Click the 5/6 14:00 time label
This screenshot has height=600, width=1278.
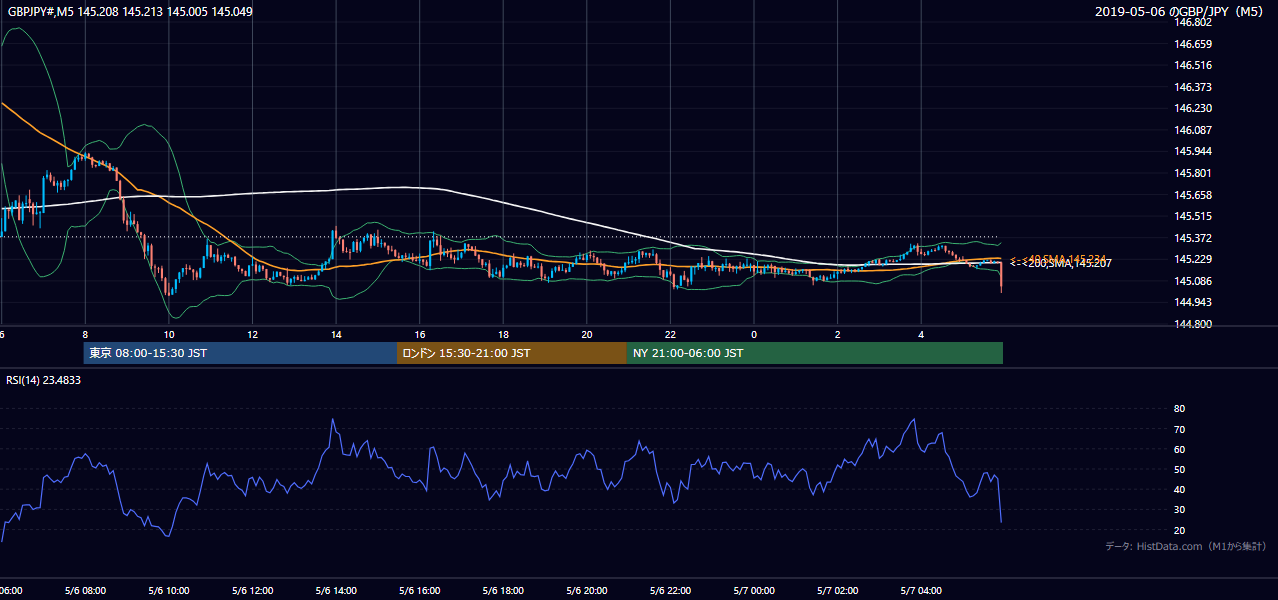click(x=336, y=590)
